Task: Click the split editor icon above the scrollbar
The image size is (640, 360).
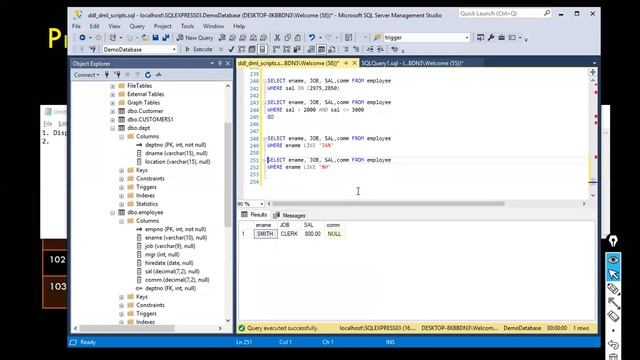Action: tap(593, 72)
